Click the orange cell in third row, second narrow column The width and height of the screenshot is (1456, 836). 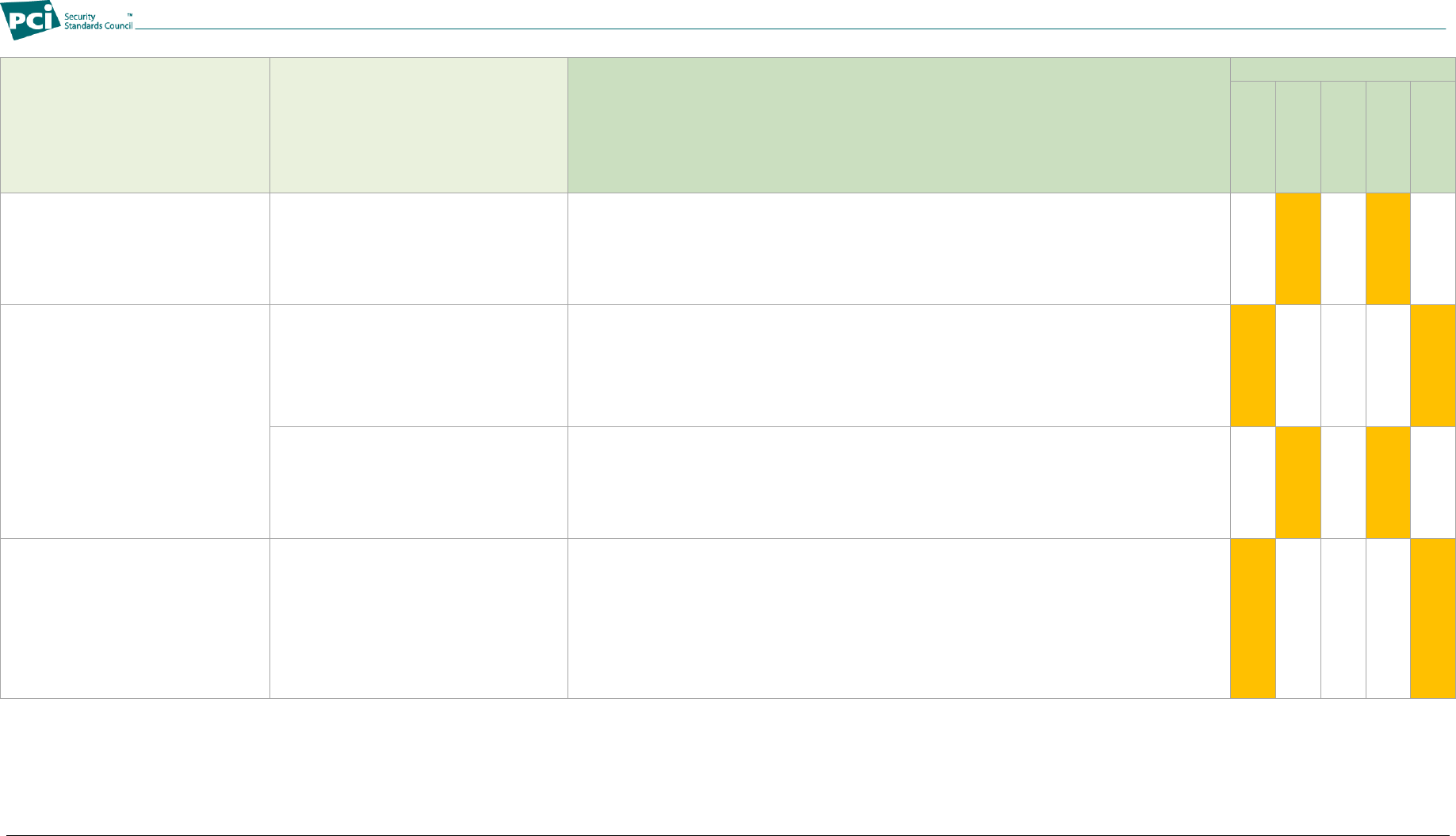(1298, 483)
